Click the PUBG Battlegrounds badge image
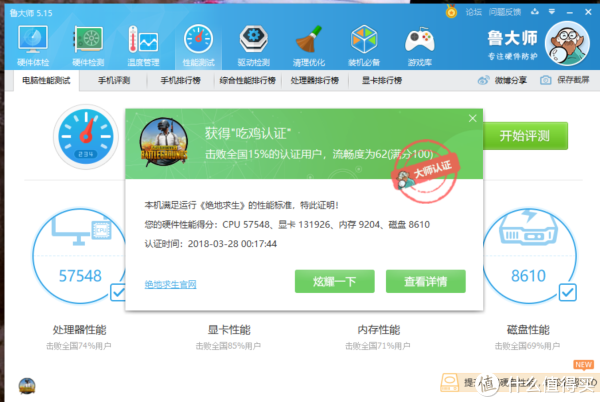This screenshot has height=402, width=600. [163, 142]
